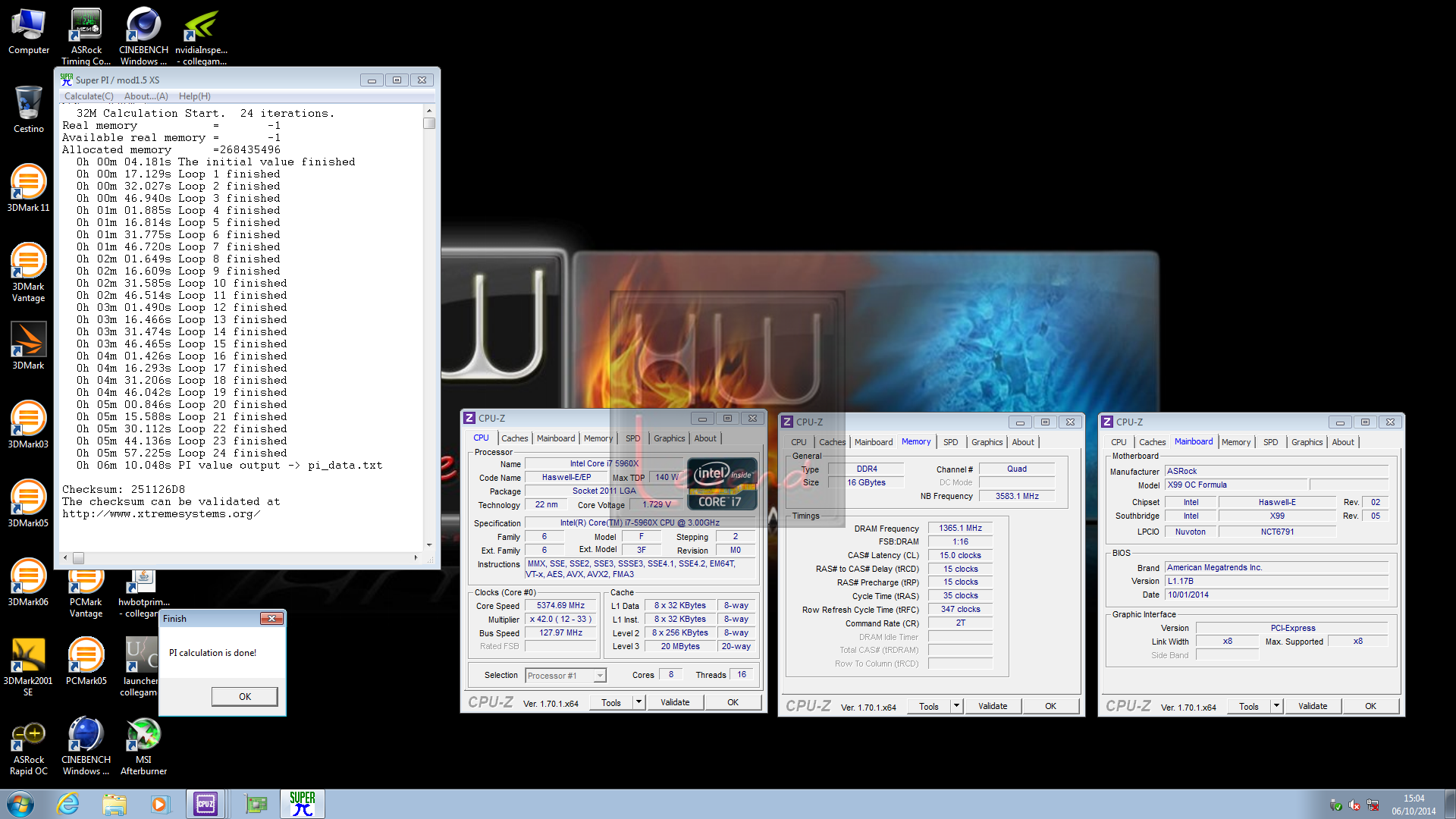Open Windows Explorer from taskbar
Image resolution: width=1456 pixels, height=819 pixels.
pyautogui.click(x=115, y=804)
